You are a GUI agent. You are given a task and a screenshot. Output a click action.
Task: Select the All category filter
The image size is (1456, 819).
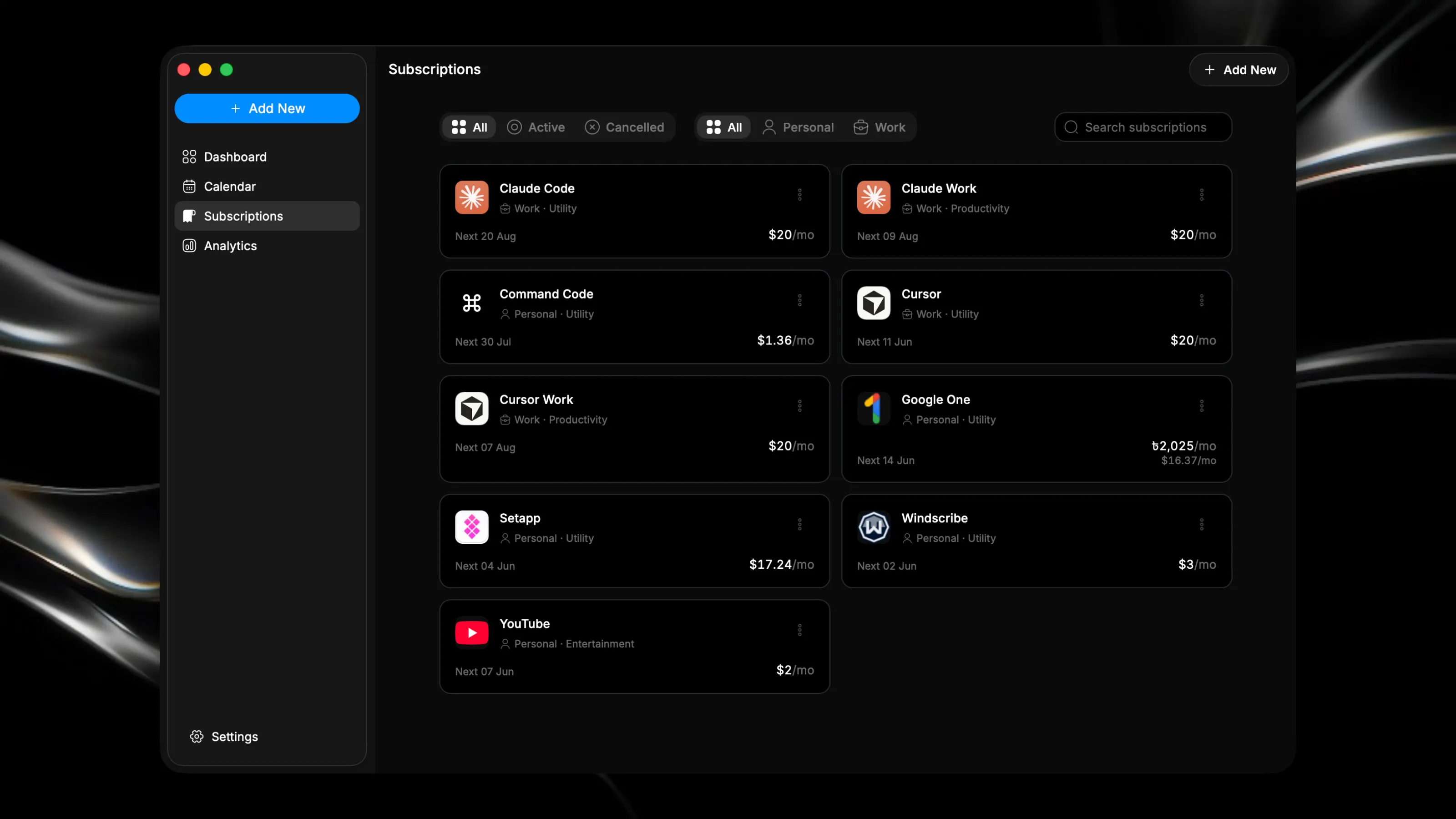click(724, 127)
